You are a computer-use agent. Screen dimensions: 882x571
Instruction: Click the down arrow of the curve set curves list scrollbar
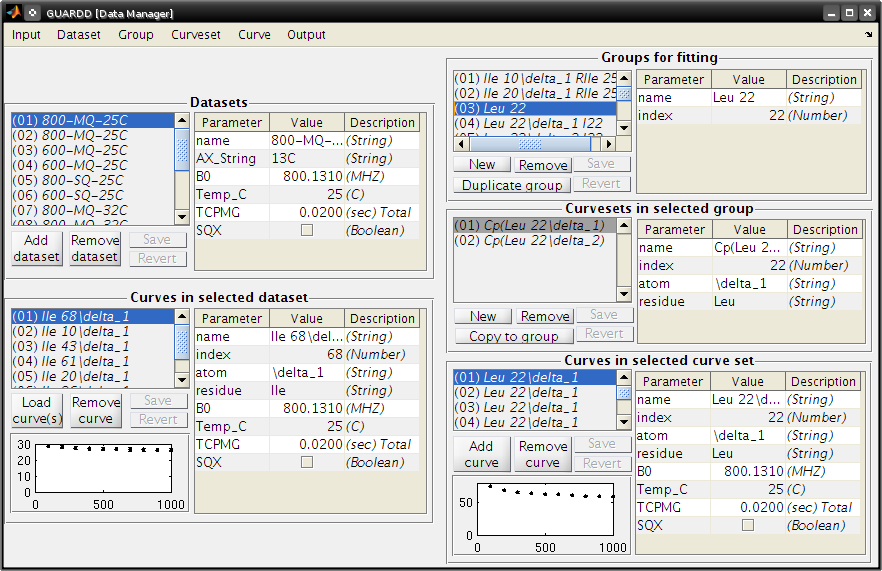point(624,421)
